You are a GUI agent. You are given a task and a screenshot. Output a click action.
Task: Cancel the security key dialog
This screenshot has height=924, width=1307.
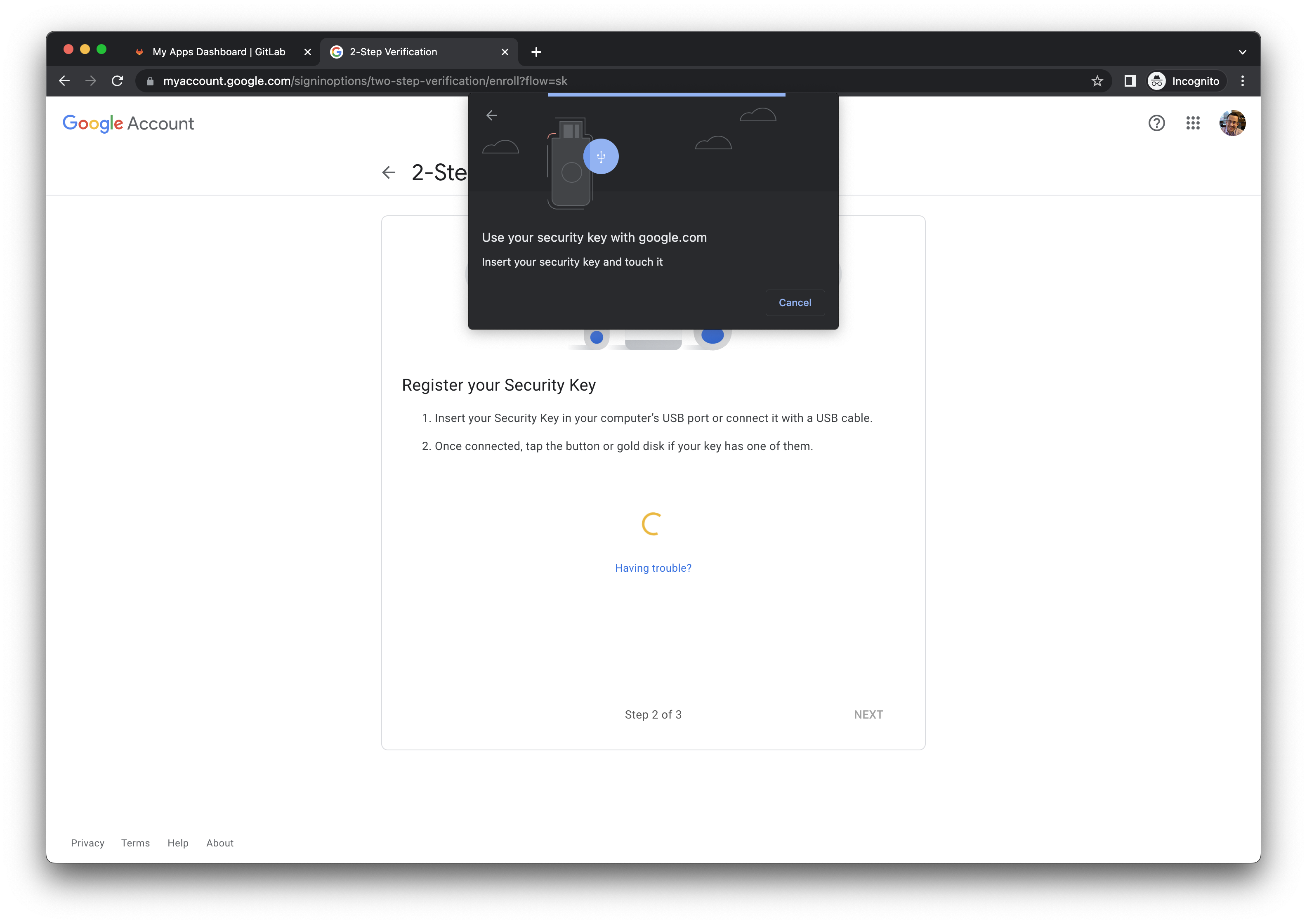tap(795, 302)
